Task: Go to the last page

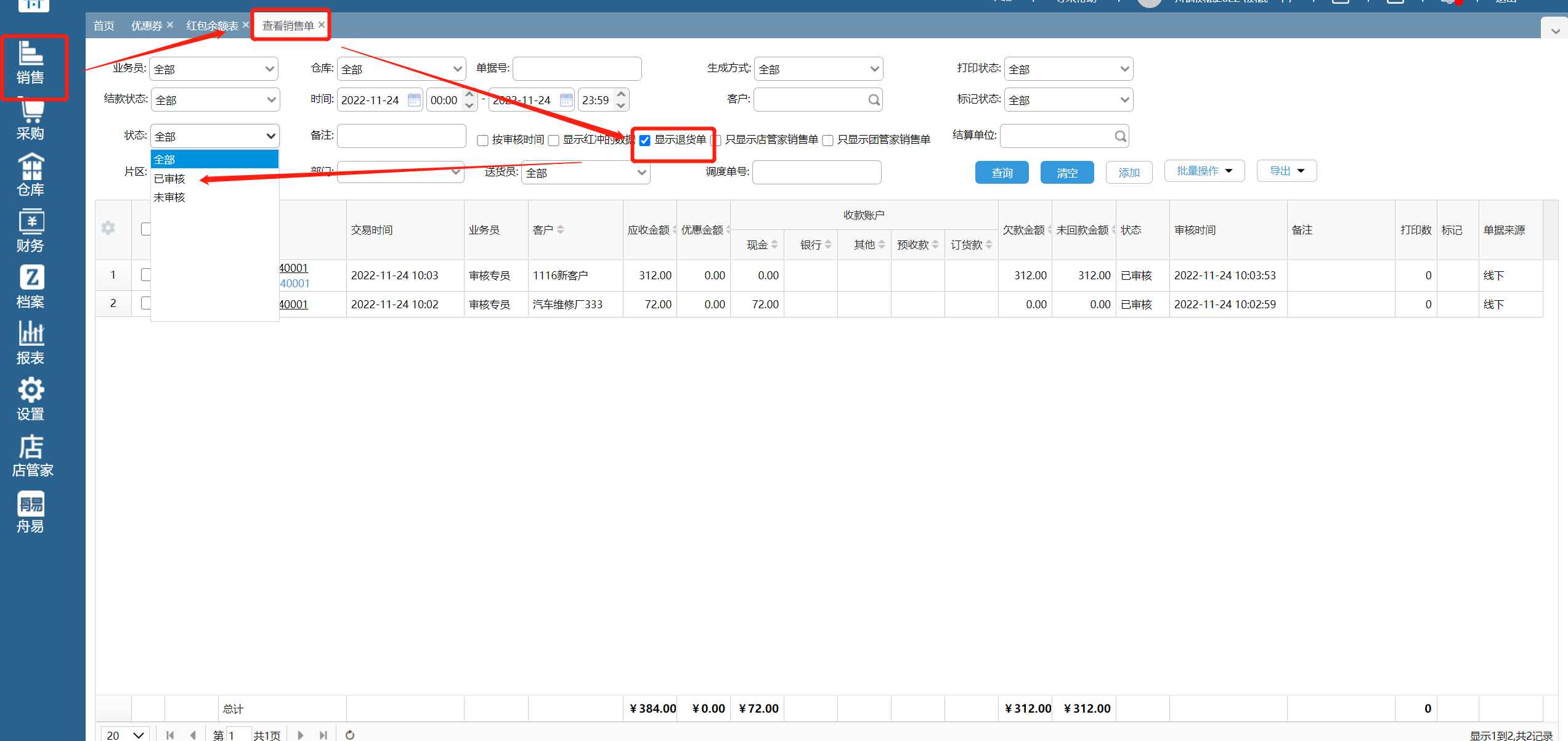Action: [323, 735]
